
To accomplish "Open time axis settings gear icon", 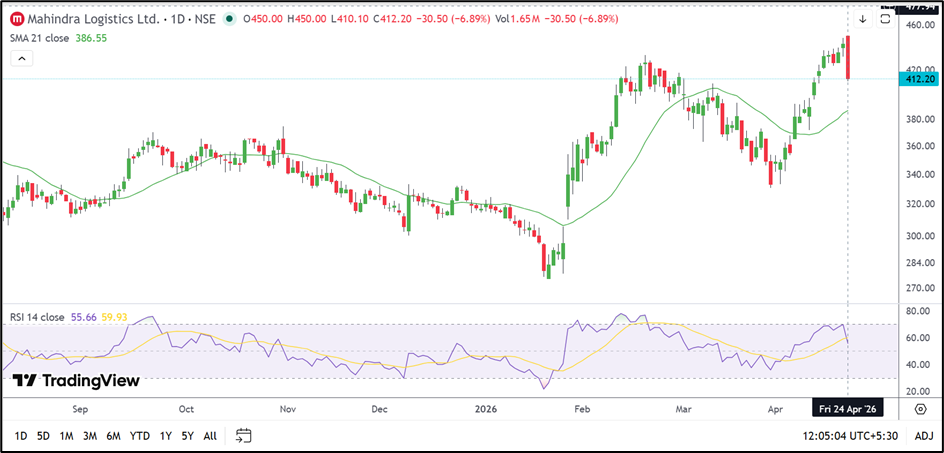I will coord(918,410).
